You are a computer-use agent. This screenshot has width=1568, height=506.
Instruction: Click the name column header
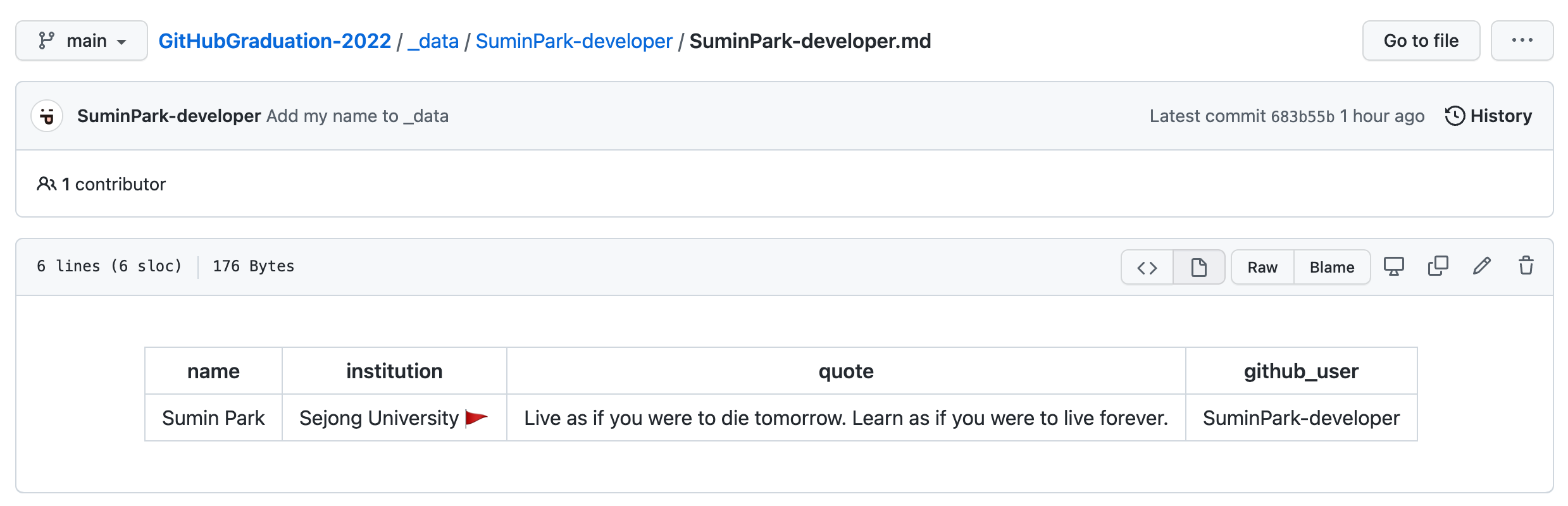tap(213, 371)
